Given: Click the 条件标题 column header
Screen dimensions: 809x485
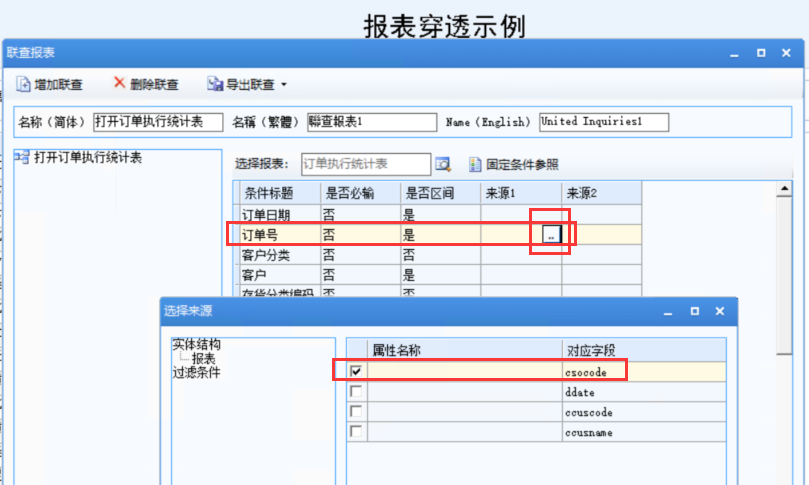Looking at the screenshot, I should tap(280, 193).
